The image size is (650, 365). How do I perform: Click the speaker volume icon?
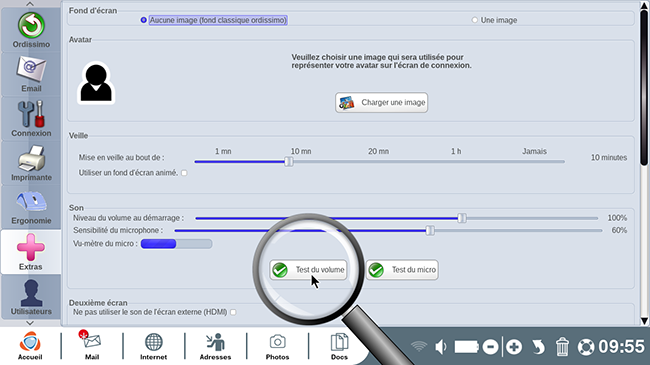(x=441, y=347)
